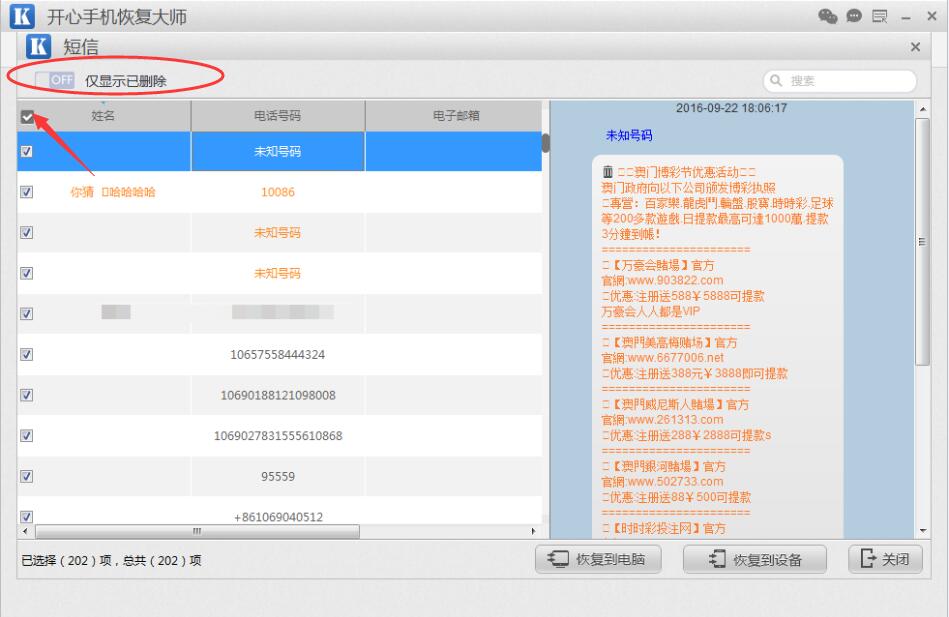Uncheck checkbox for the blurred contact row
Screen dimensions: 949x617
click(27, 314)
